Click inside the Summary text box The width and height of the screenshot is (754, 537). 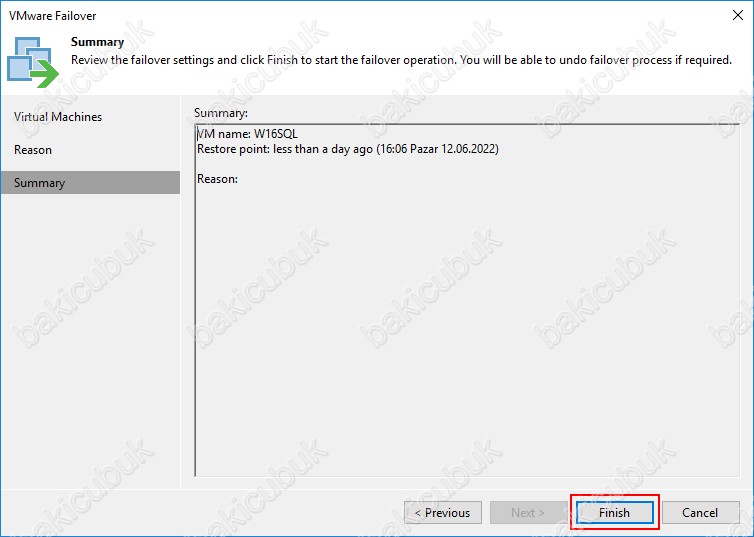coord(467,300)
